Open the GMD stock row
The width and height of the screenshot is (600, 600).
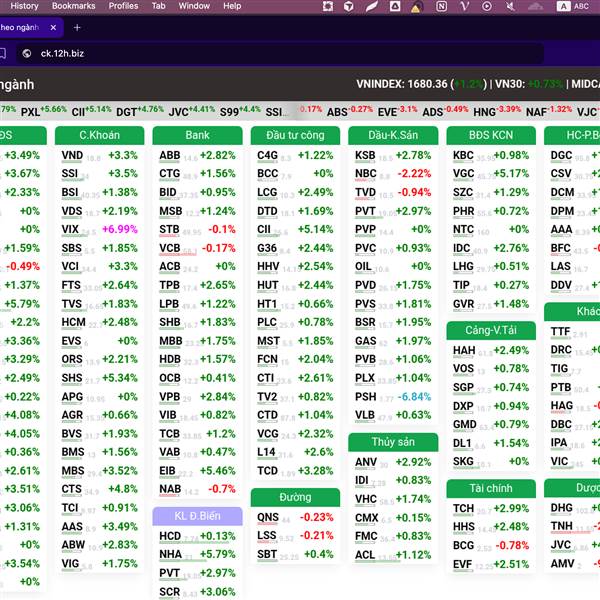pos(491,425)
